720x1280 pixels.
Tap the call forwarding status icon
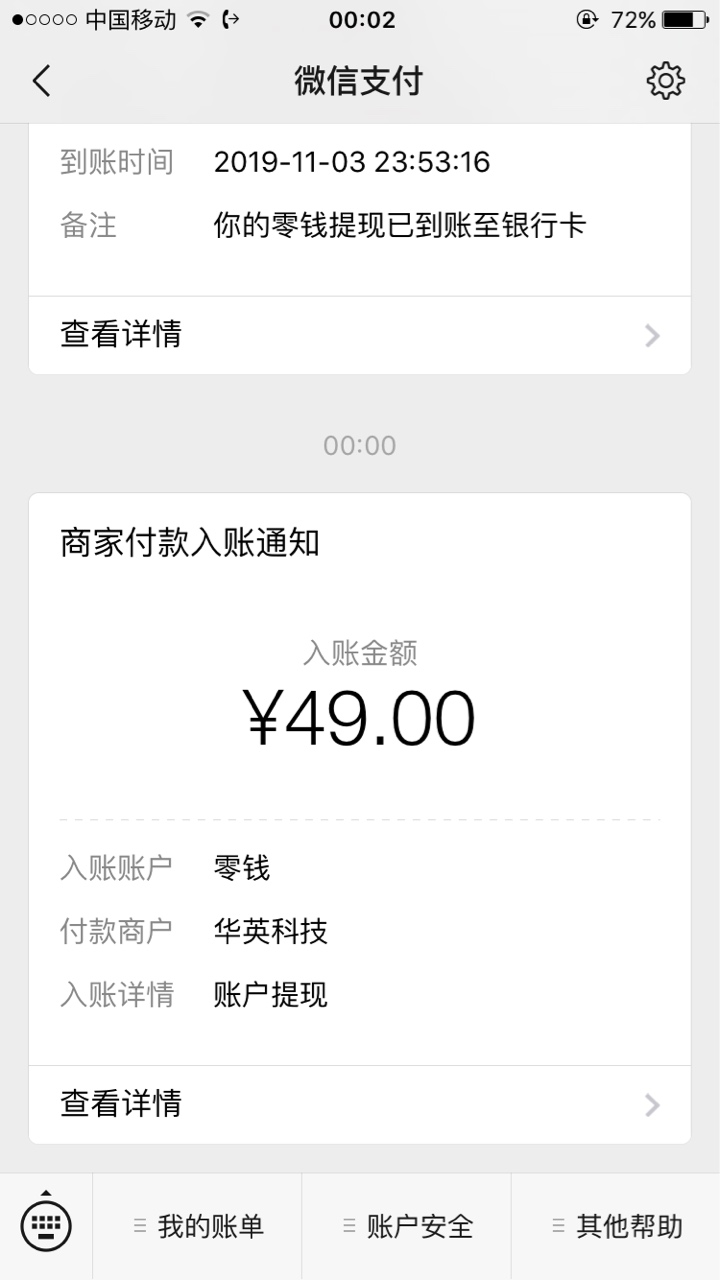point(232,20)
